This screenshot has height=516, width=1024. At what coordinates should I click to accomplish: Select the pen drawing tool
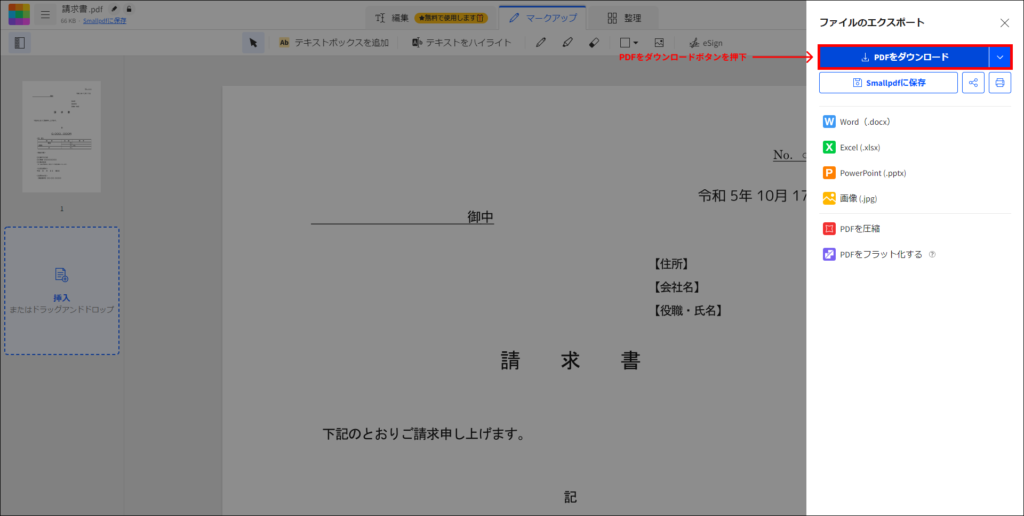(x=541, y=43)
